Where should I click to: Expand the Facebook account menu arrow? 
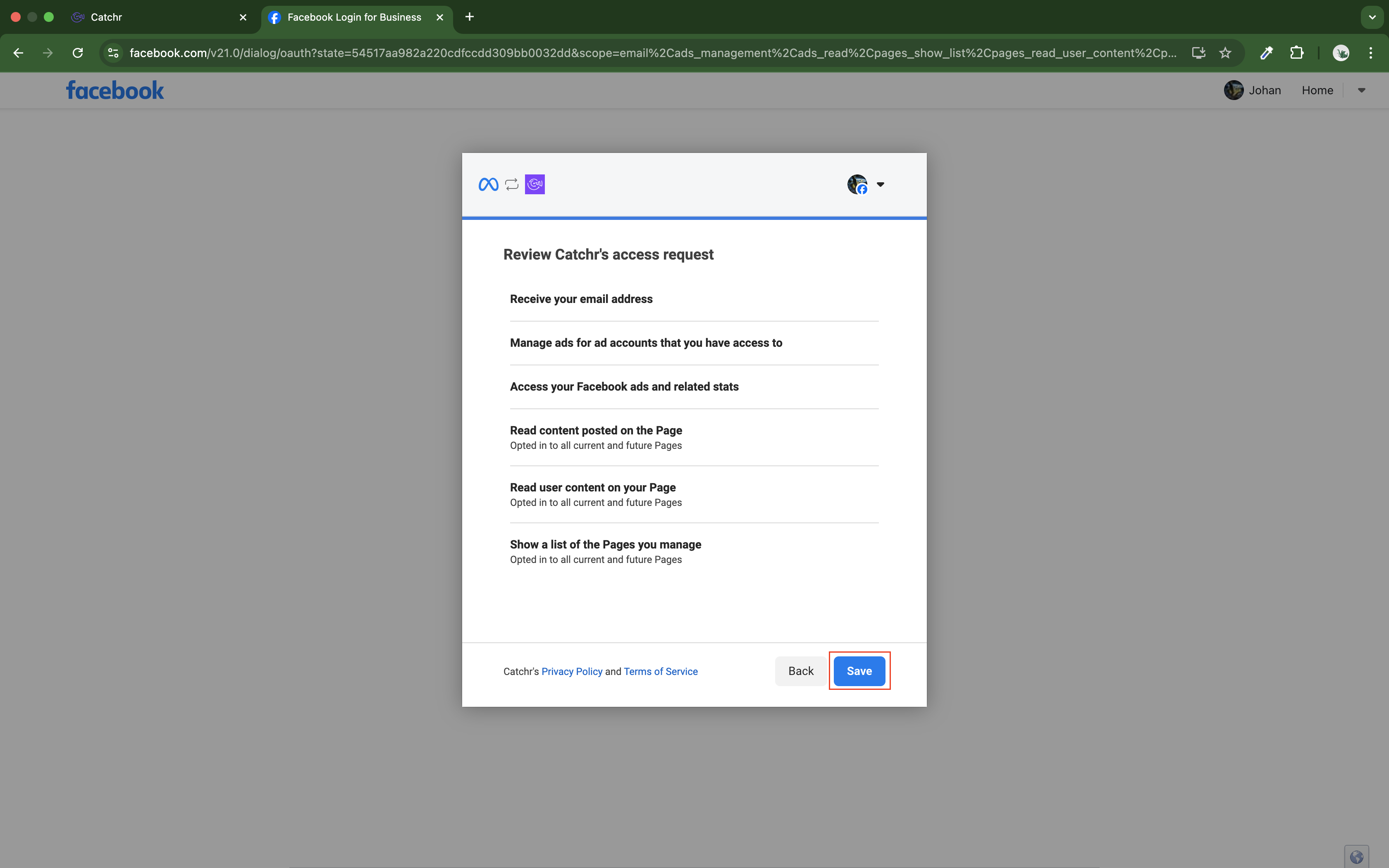[1361, 90]
